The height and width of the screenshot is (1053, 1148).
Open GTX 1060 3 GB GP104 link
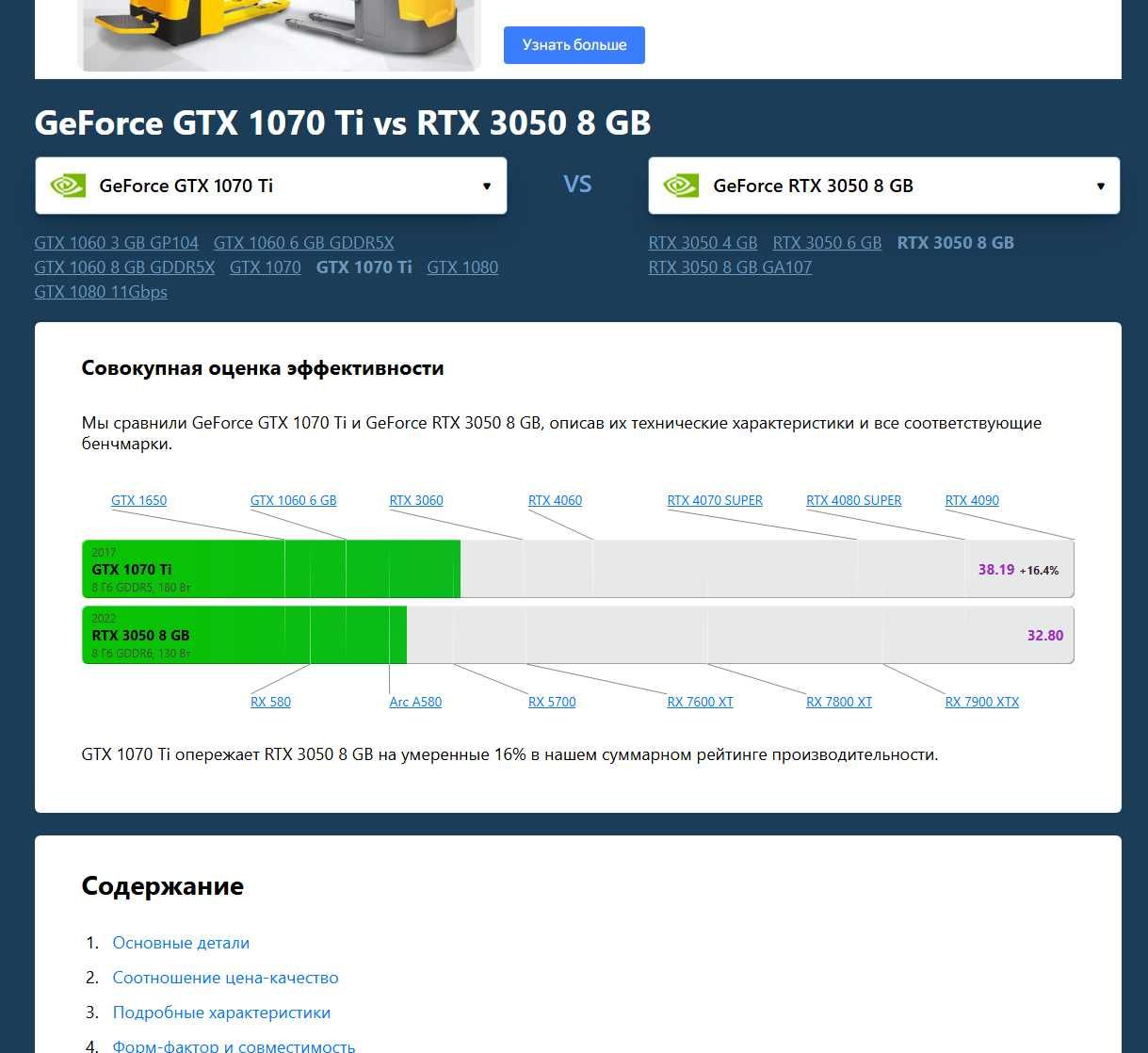point(117,243)
